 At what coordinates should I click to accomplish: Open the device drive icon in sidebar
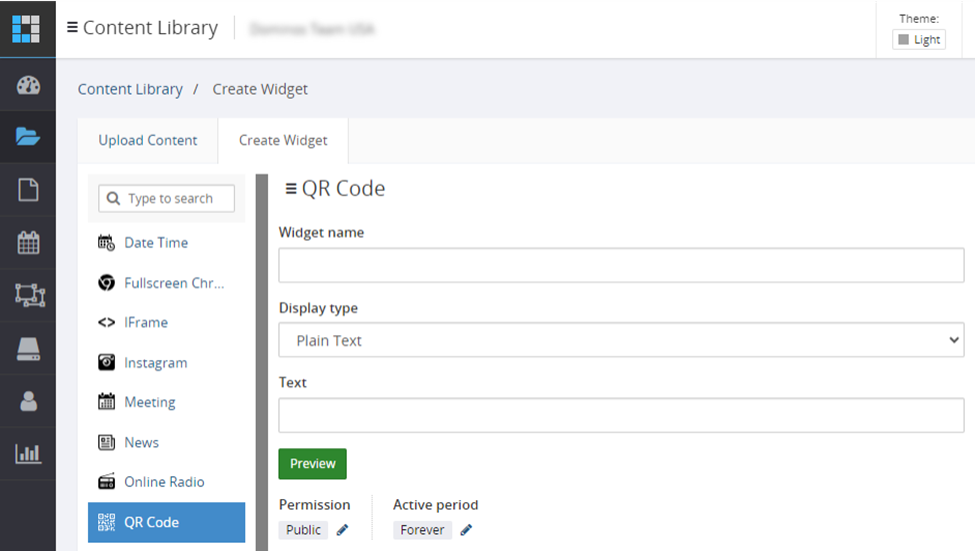pyautogui.click(x=28, y=349)
